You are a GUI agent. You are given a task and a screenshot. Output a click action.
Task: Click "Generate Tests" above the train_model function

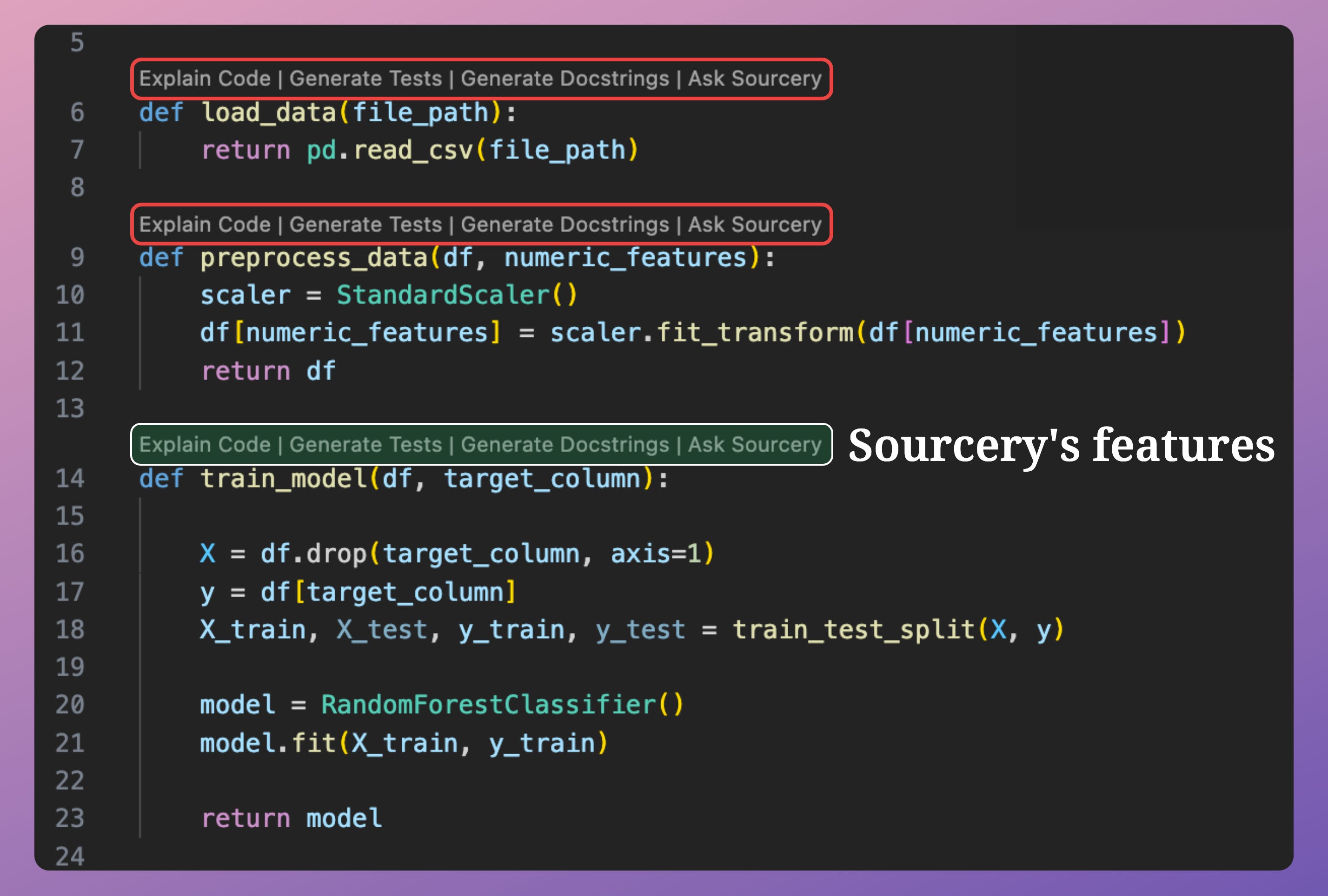point(366,444)
